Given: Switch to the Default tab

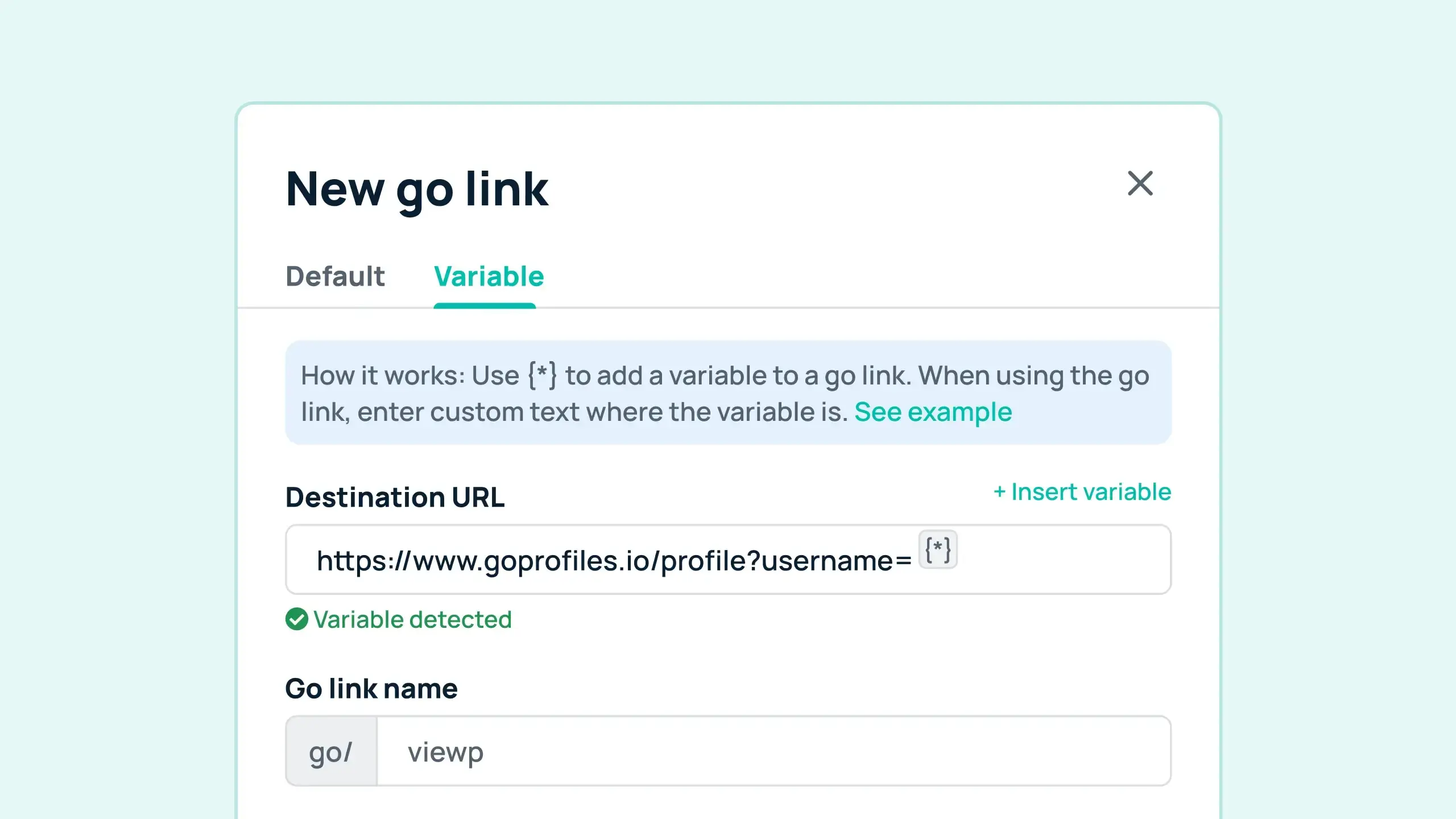Looking at the screenshot, I should coord(335,277).
